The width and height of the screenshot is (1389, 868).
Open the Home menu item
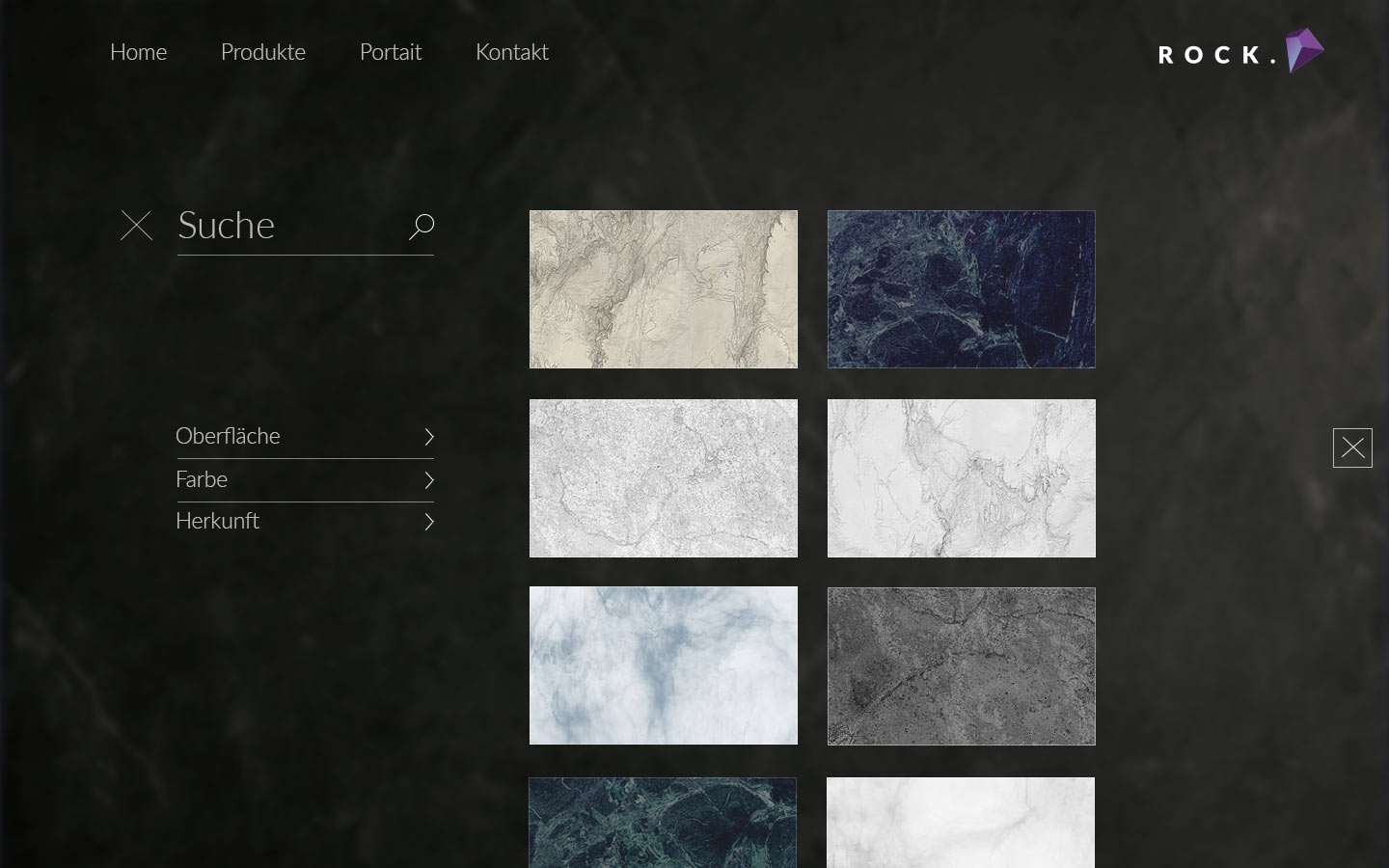pyautogui.click(x=138, y=52)
